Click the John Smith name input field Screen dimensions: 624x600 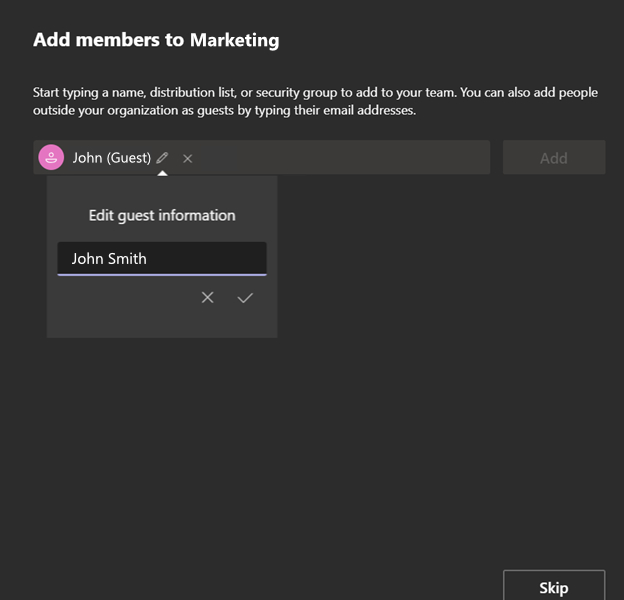pos(162,259)
